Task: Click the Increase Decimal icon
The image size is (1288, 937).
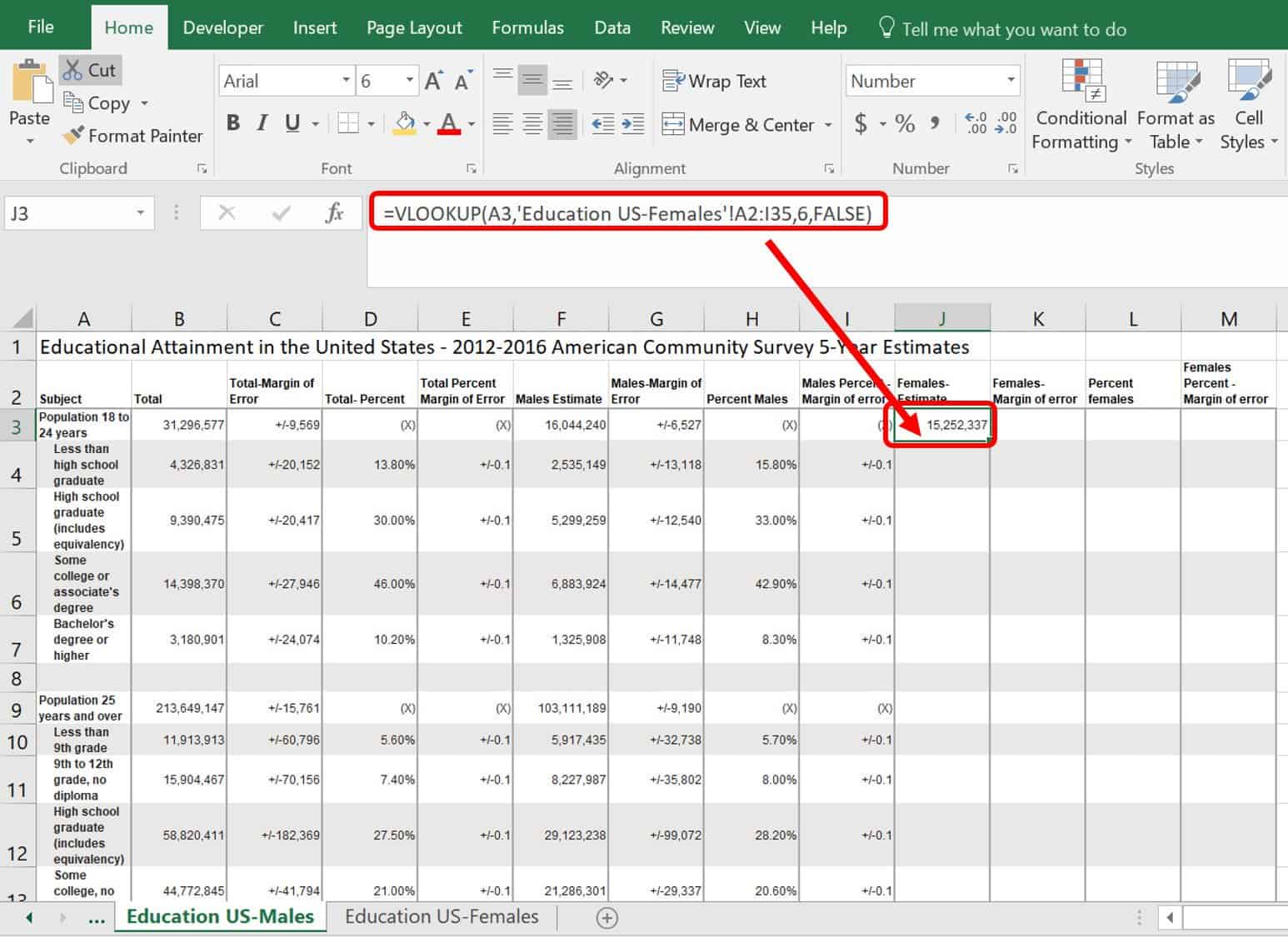Action: point(976,123)
